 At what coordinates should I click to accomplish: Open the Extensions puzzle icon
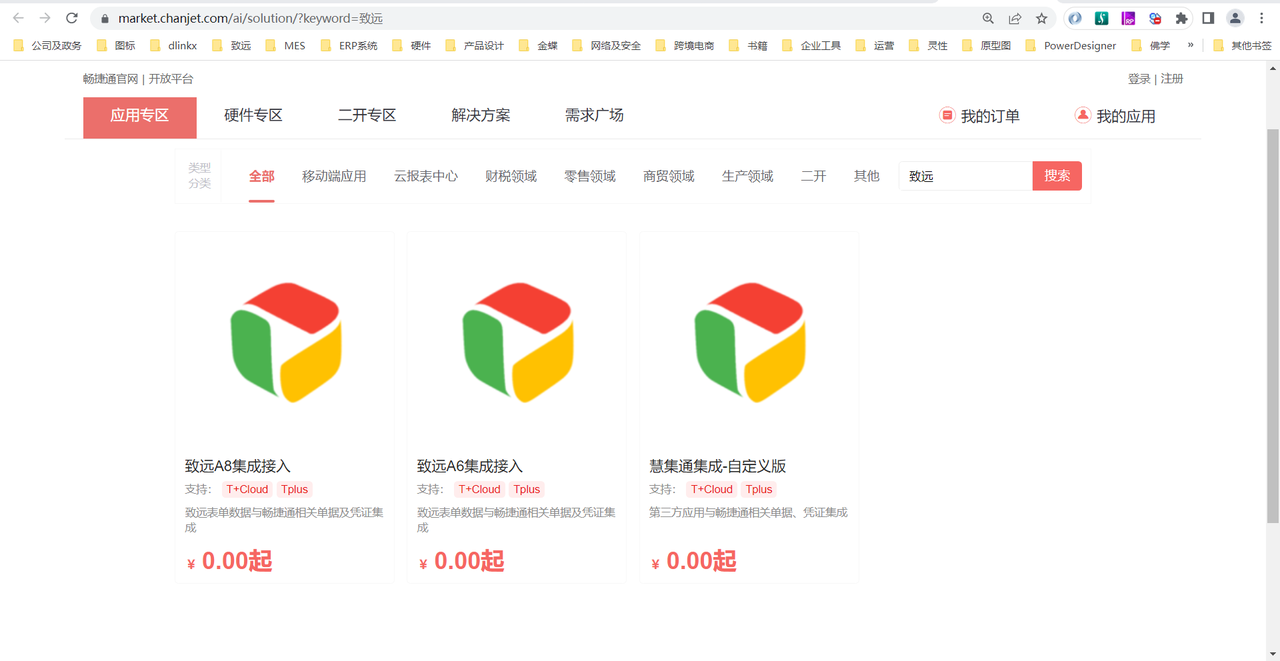pos(1182,18)
